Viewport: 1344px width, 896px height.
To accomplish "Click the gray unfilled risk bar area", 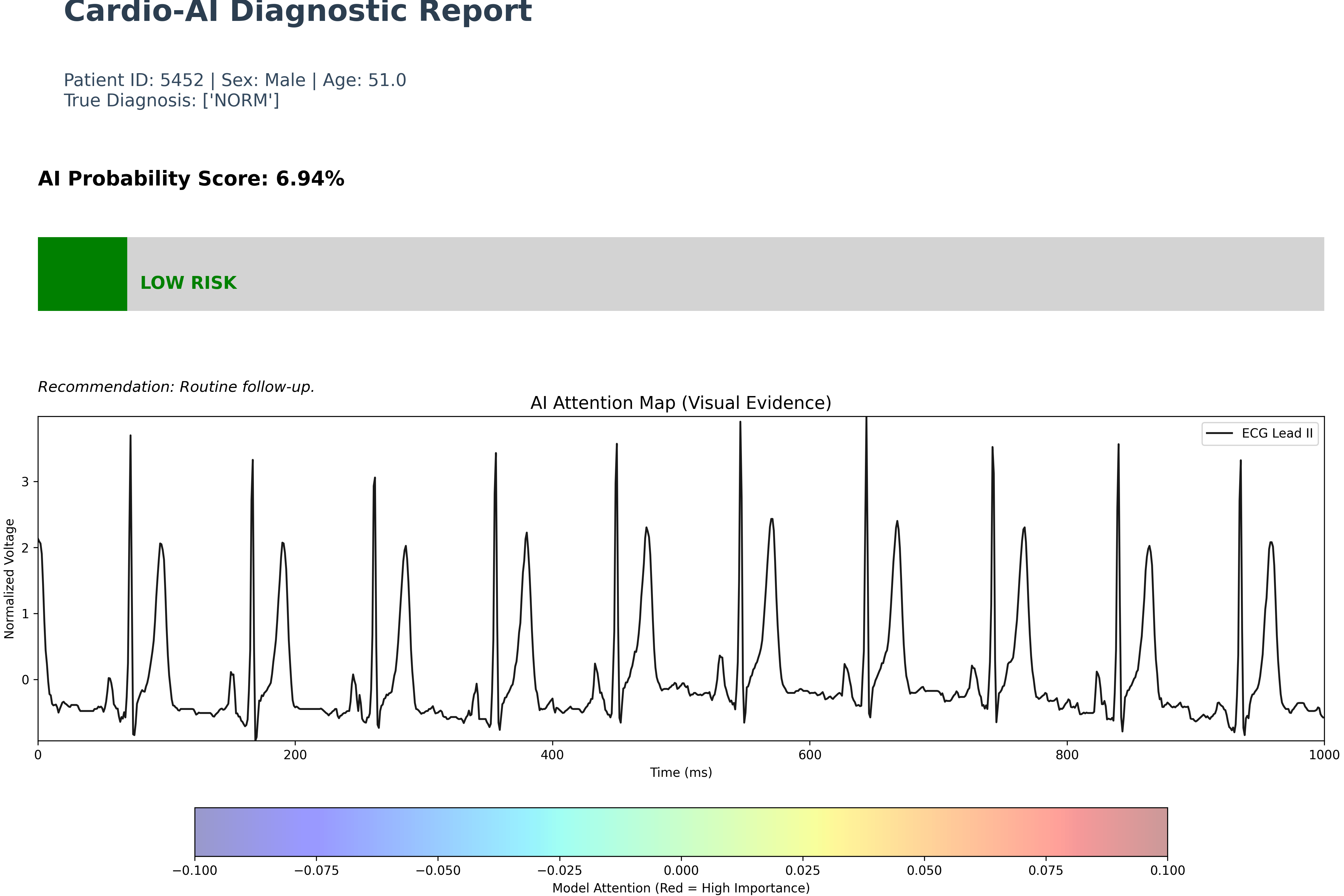I will 743,274.
